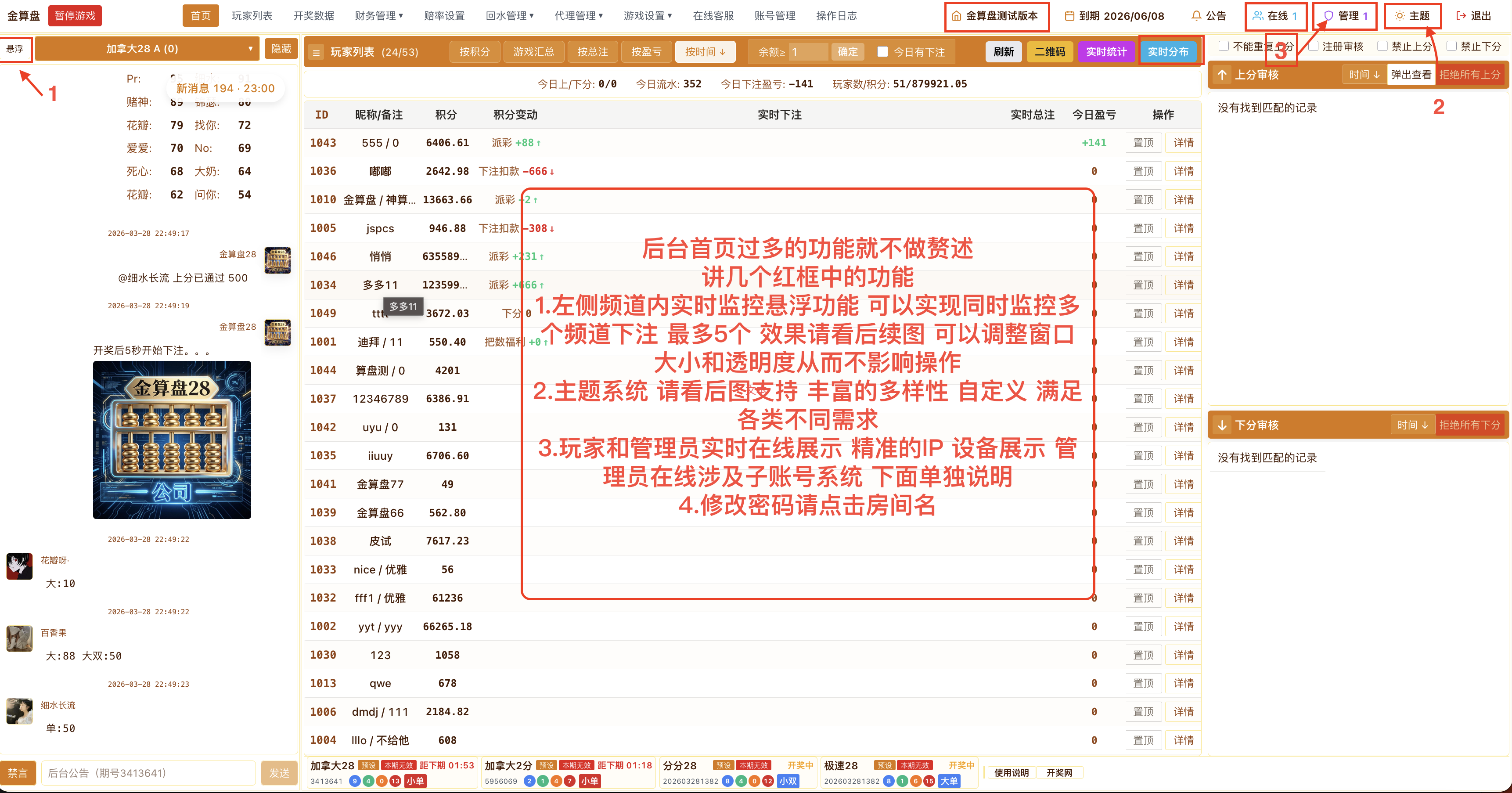The width and height of the screenshot is (1512, 793).
Task: Click 百香果 user avatar in chat
Action: [19, 638]
